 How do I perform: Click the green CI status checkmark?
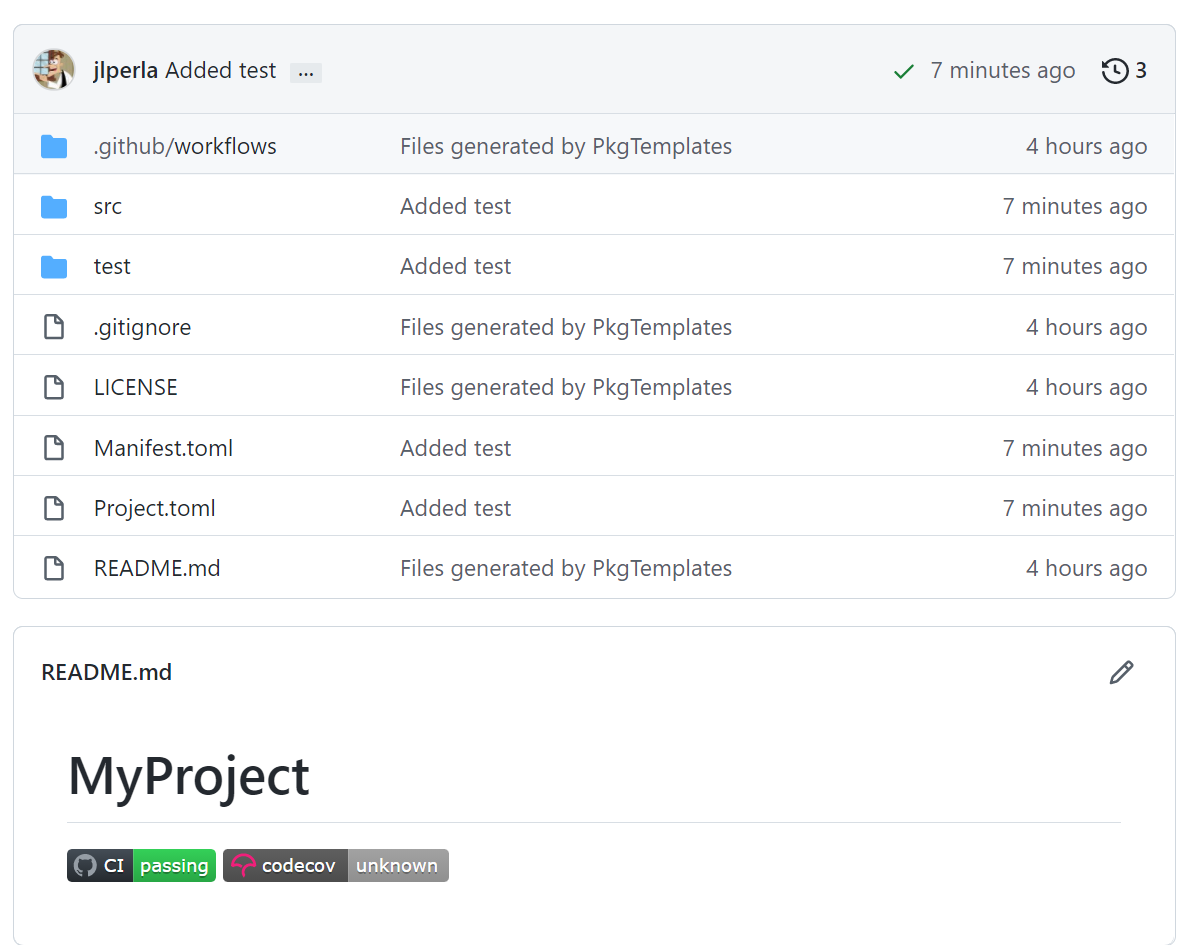904,71
